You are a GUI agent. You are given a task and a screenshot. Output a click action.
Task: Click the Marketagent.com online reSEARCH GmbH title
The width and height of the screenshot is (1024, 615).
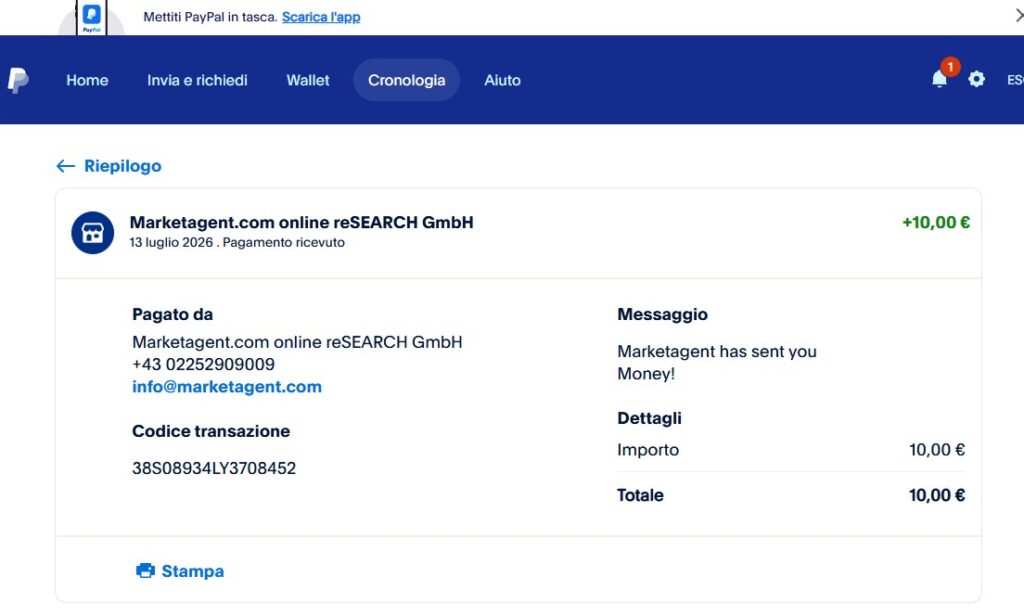(301, 223)
